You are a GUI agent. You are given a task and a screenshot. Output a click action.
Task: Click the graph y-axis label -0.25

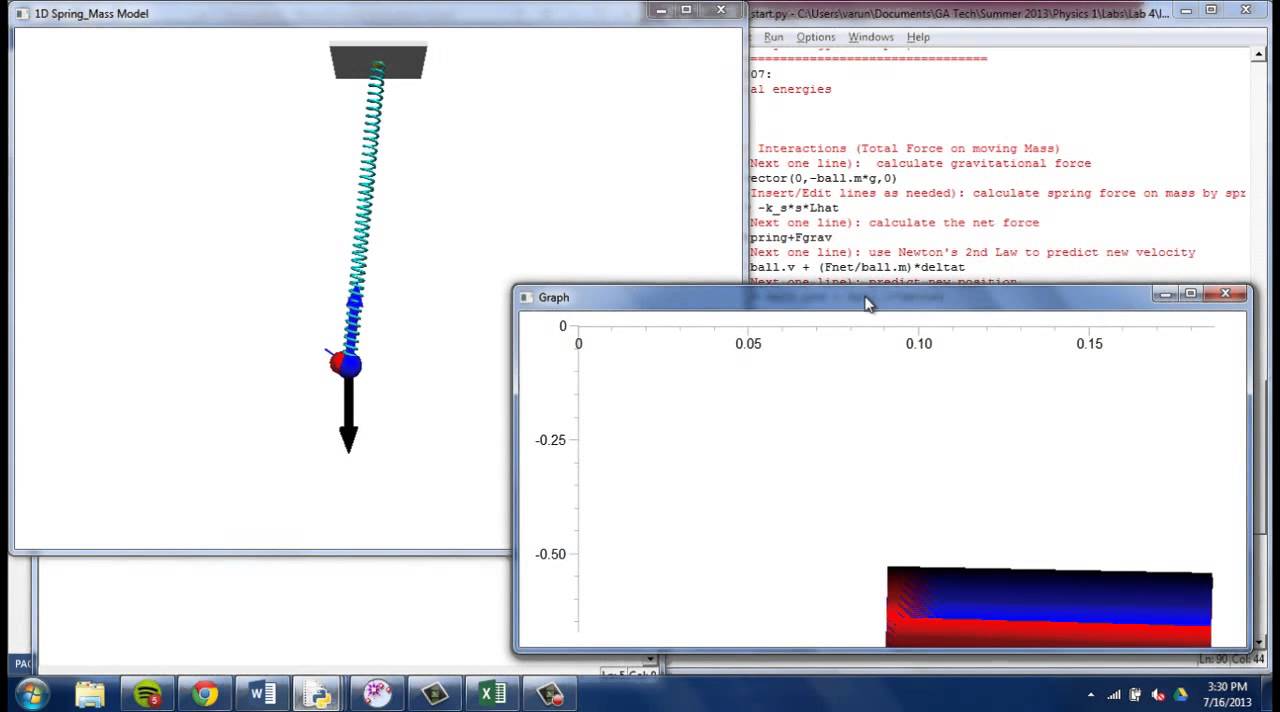point(550,440)
